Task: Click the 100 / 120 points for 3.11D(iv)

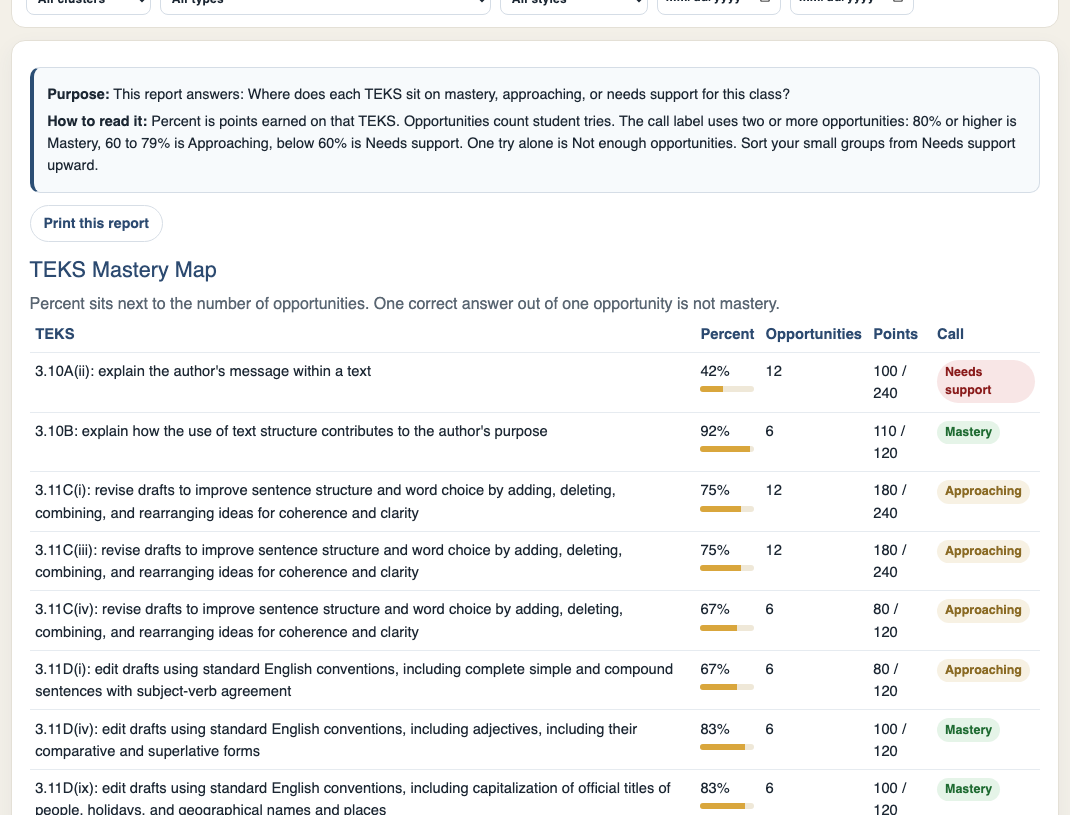Action: (890, 740)
